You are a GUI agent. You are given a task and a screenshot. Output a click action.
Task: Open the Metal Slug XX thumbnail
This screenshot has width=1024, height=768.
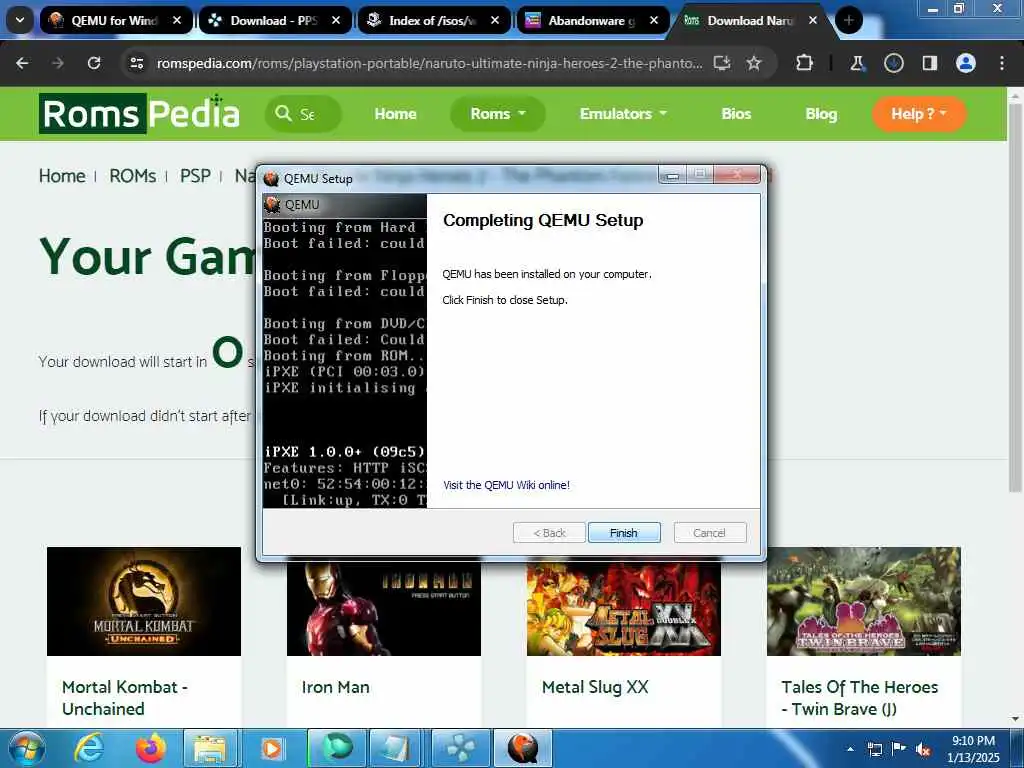coord(624,608)
